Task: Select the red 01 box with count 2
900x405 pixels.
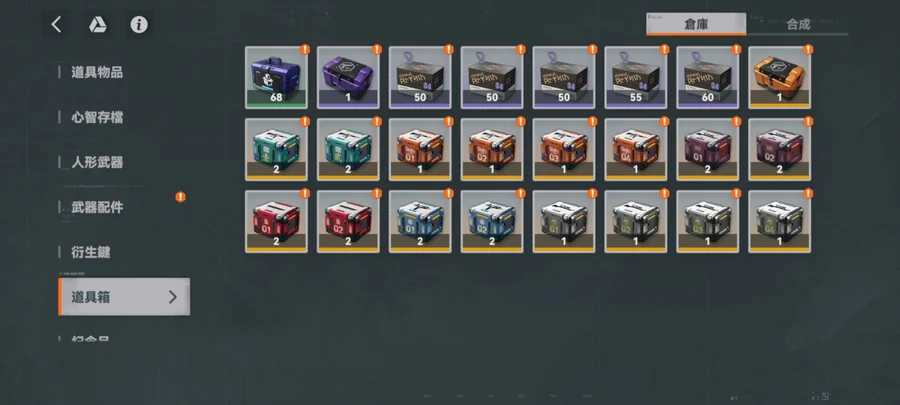Action: [x=276, y=221]
